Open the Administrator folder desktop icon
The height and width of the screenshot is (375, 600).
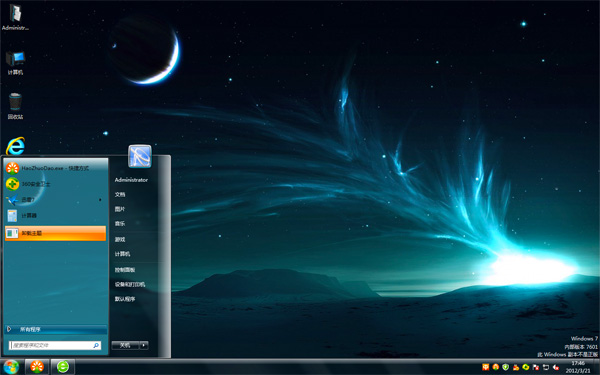pyautogui.click(x=15, y=17)
